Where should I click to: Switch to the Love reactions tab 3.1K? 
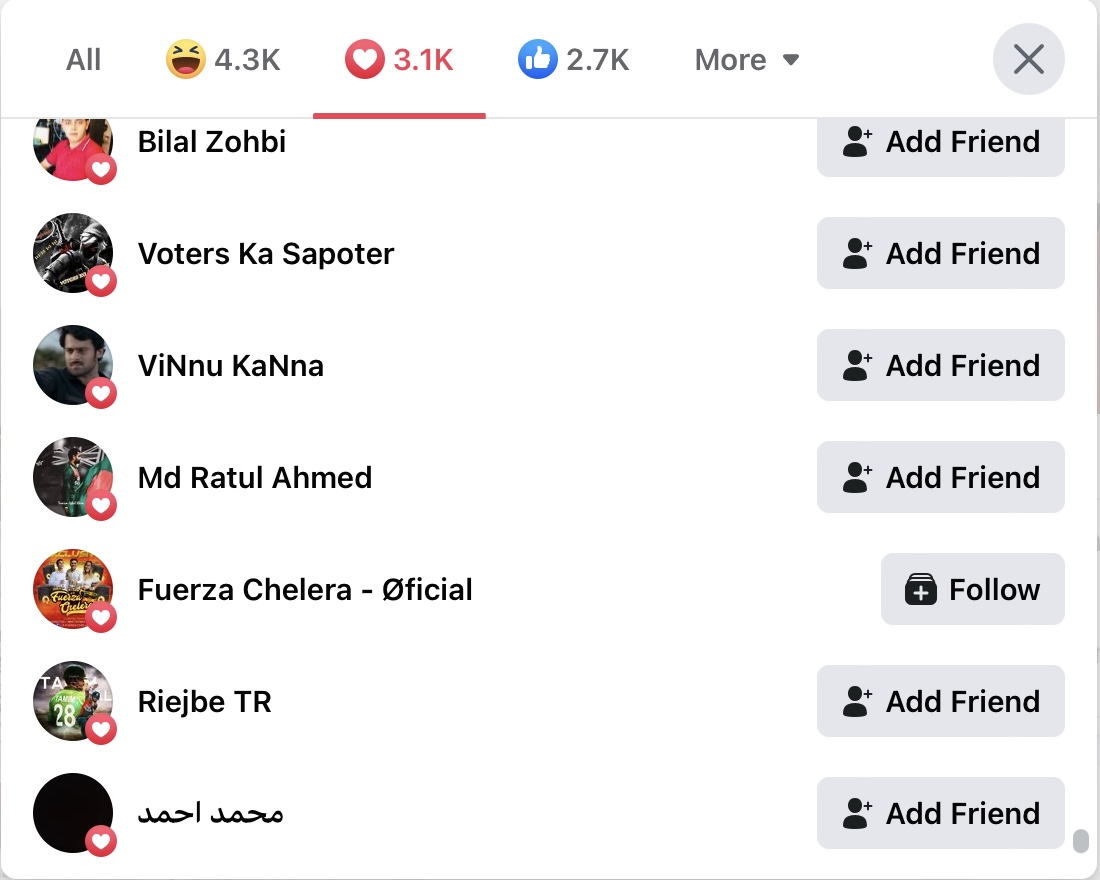click(399, 60)
